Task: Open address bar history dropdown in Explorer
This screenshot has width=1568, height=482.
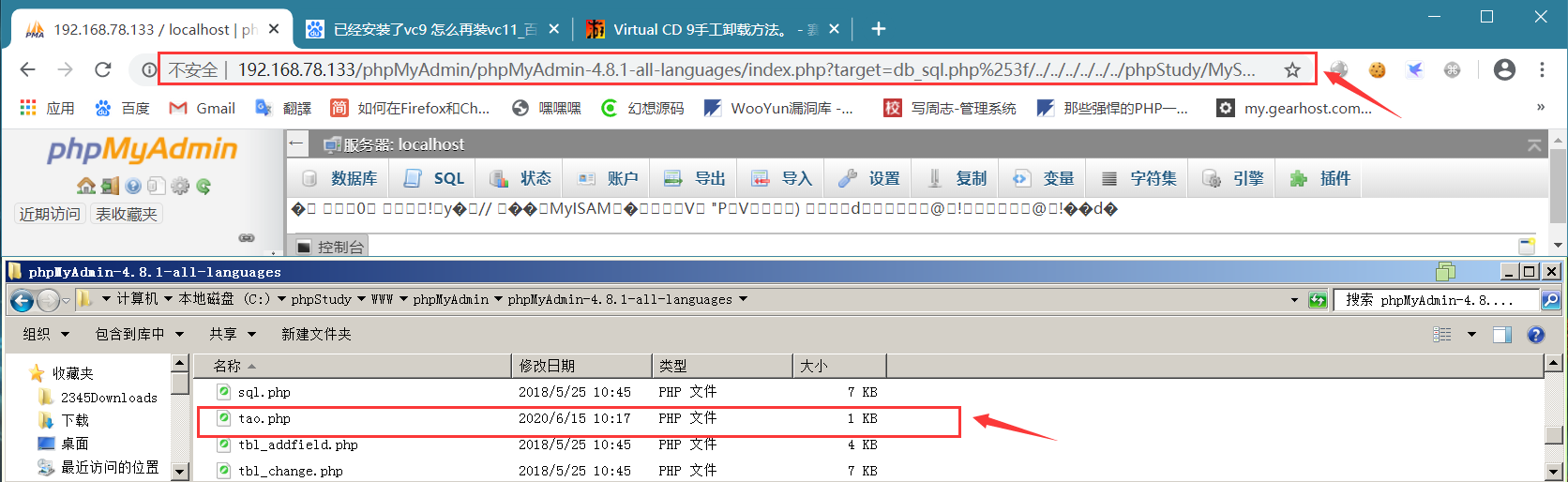Action: click(x=1294, y=300)
